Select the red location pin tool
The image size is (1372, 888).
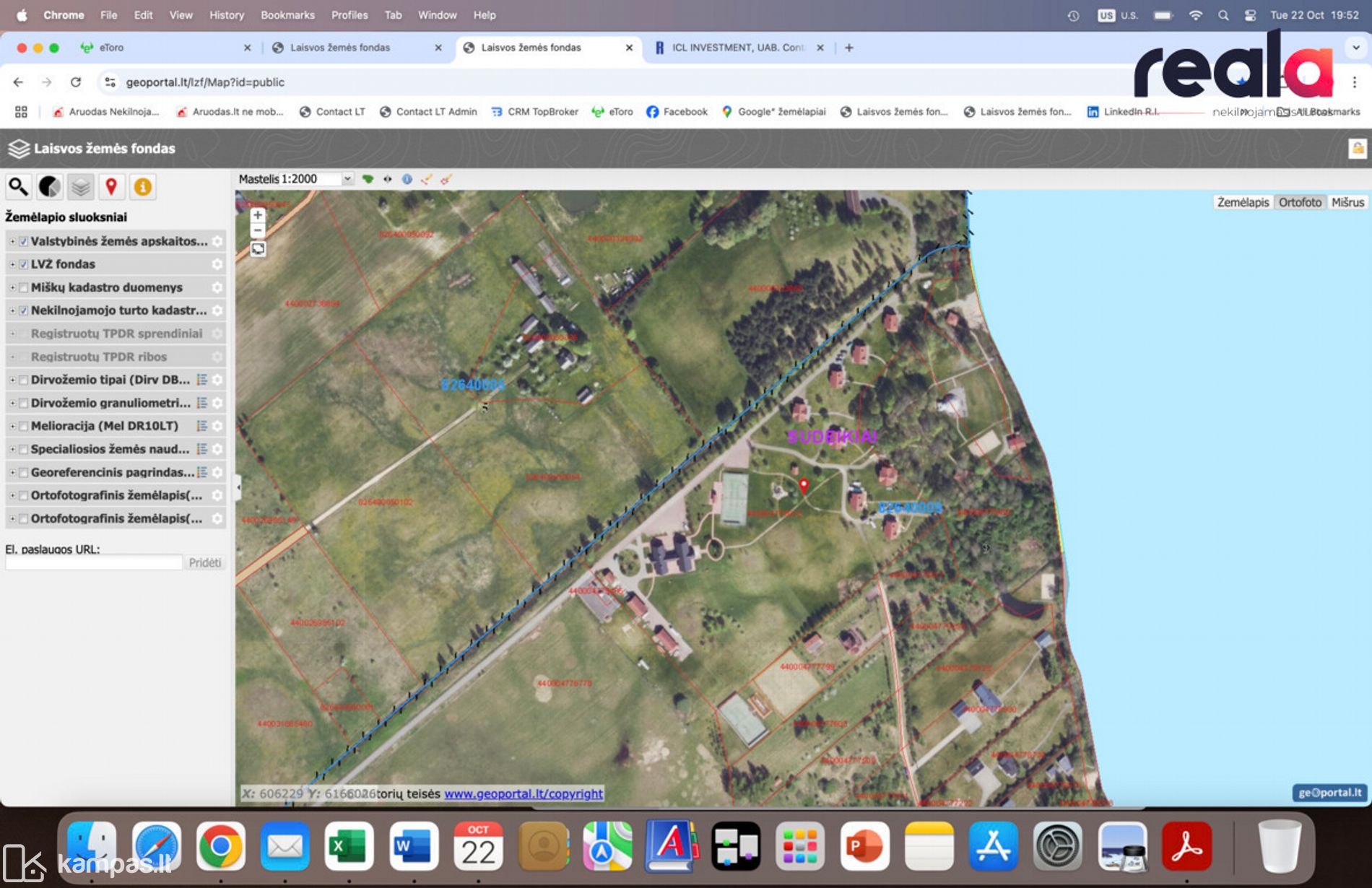coord(111,187)
